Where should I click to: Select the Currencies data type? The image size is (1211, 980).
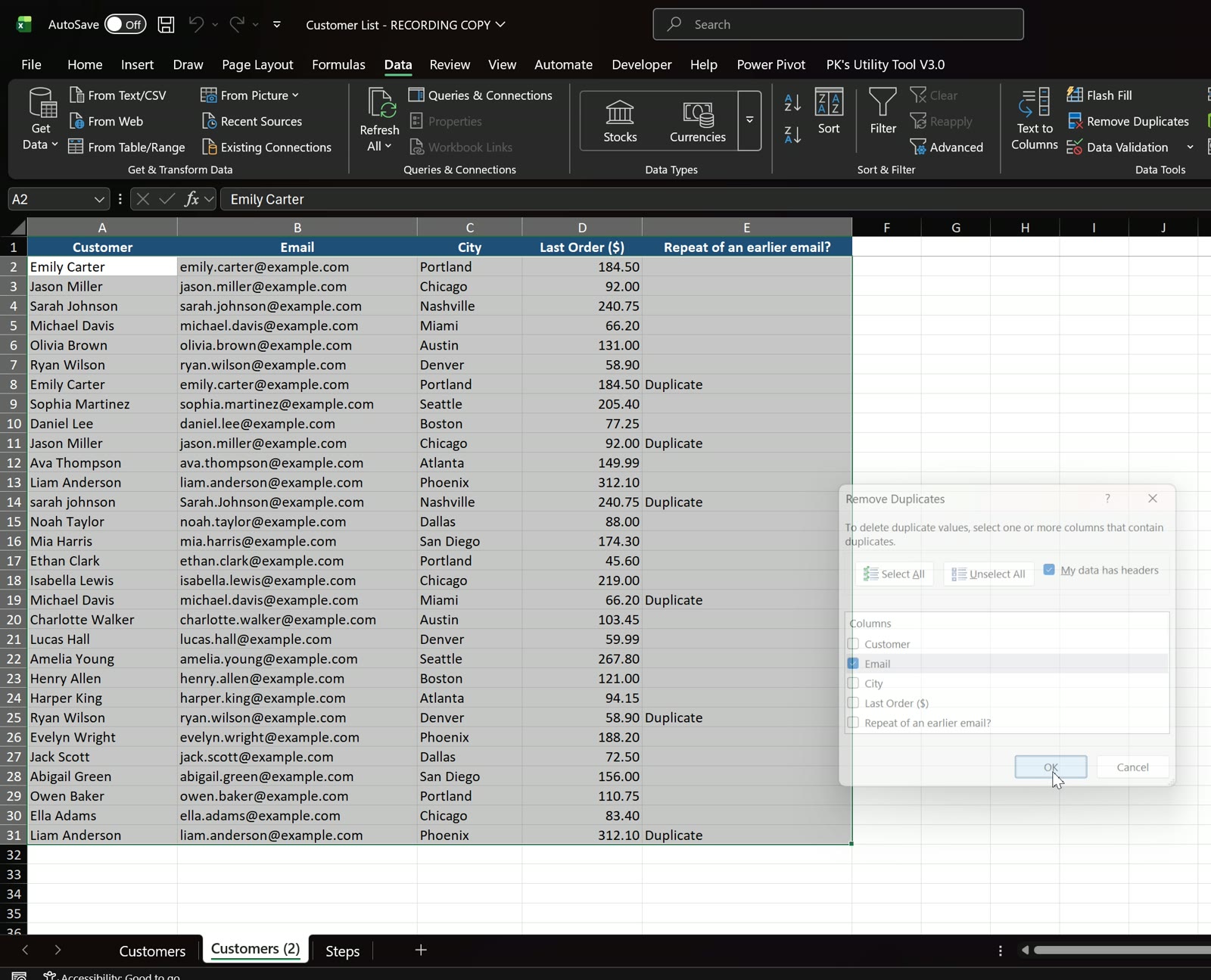pos(698,121)
